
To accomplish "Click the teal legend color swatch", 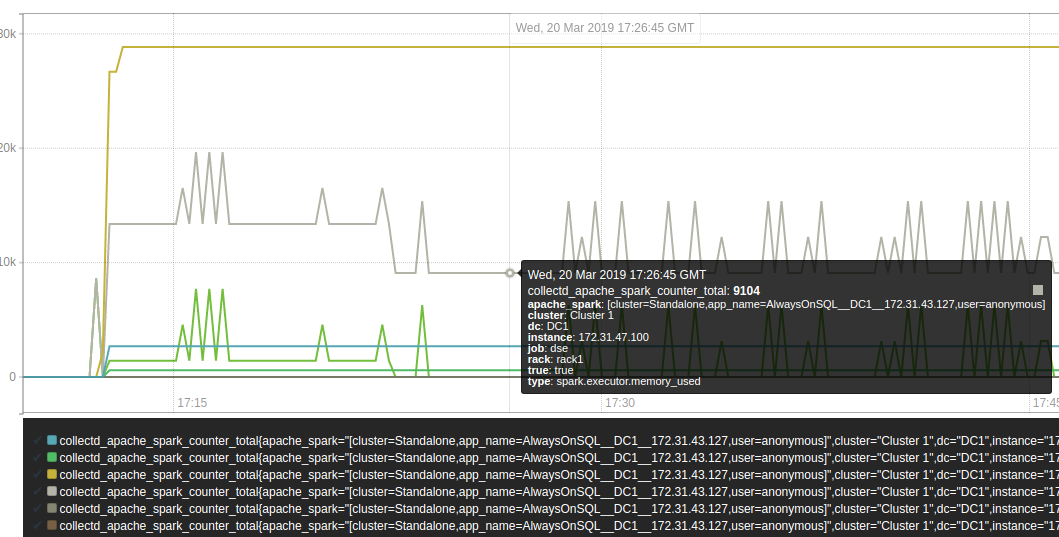I will coord(52,440).
